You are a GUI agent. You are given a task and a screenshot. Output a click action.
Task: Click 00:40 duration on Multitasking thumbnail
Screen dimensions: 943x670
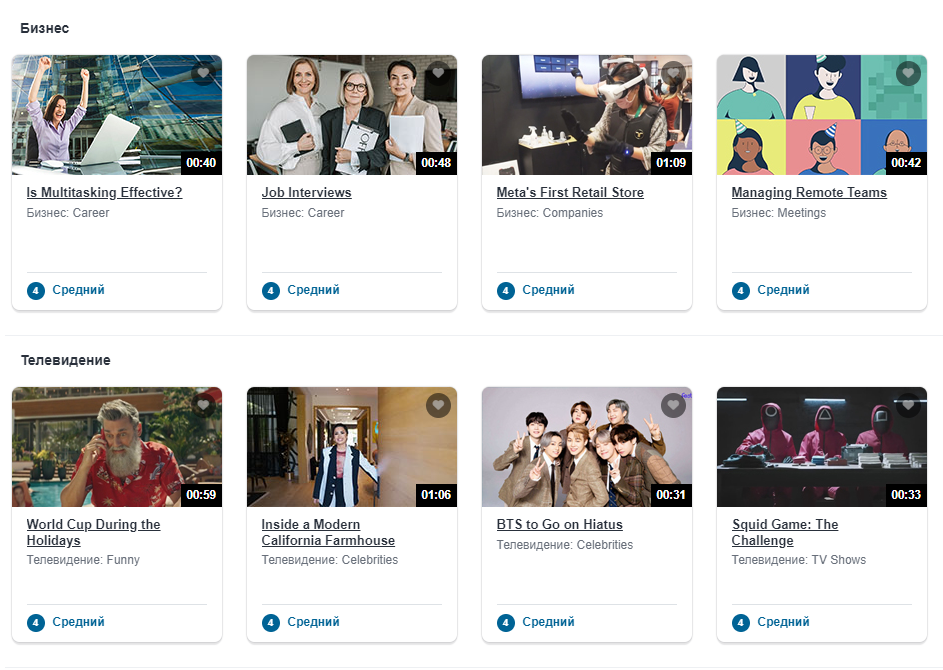pos(201,163)
